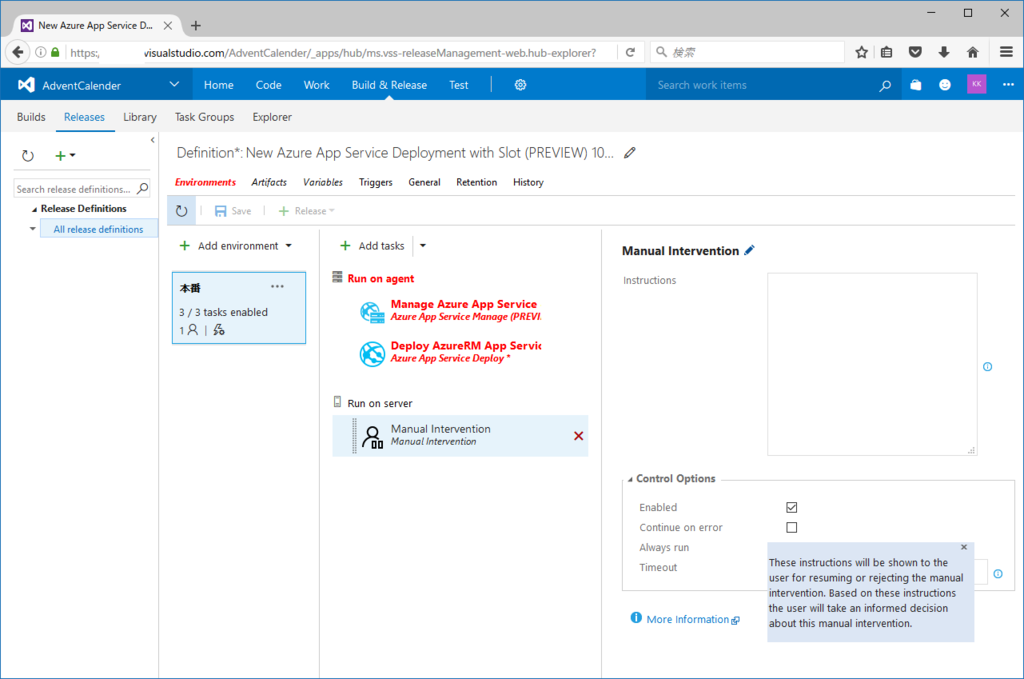Bookmark this page with star icon
The height and width of the screenshot is (679, 1024).
(x=861, y=52)
